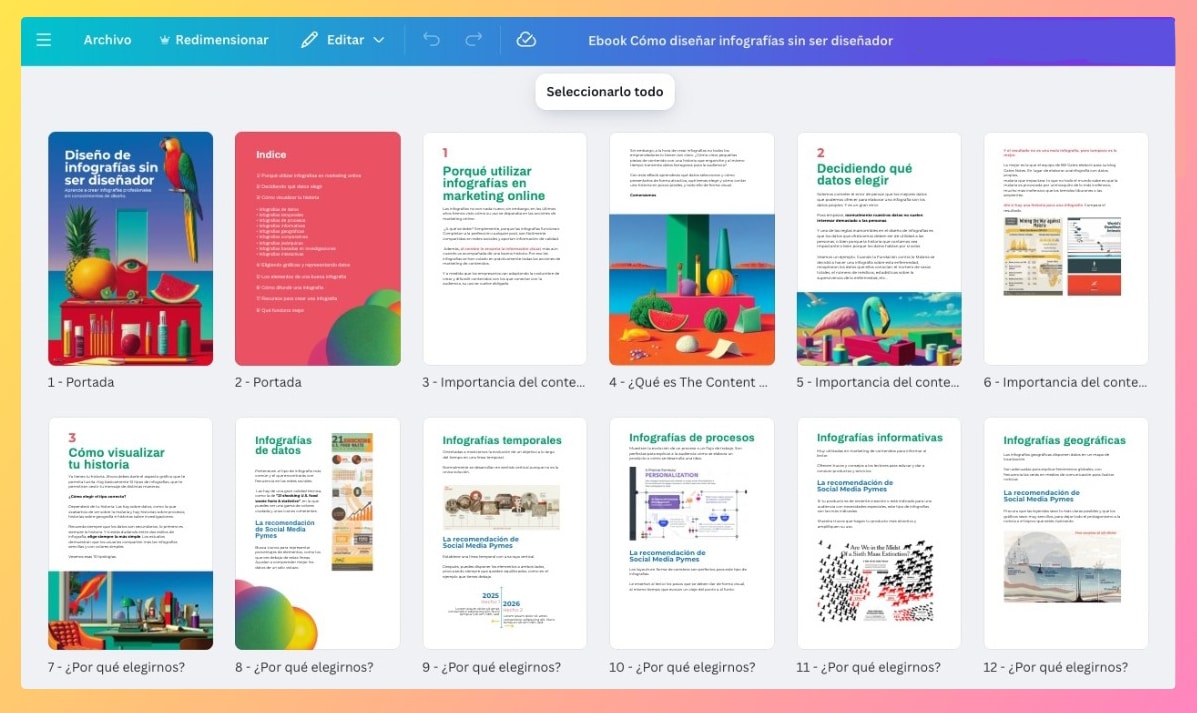Open page 3 Porqué utilizar infografías thumbnail
The height and width of the screenshot is (713, 1197).
(x=504, y=248)
